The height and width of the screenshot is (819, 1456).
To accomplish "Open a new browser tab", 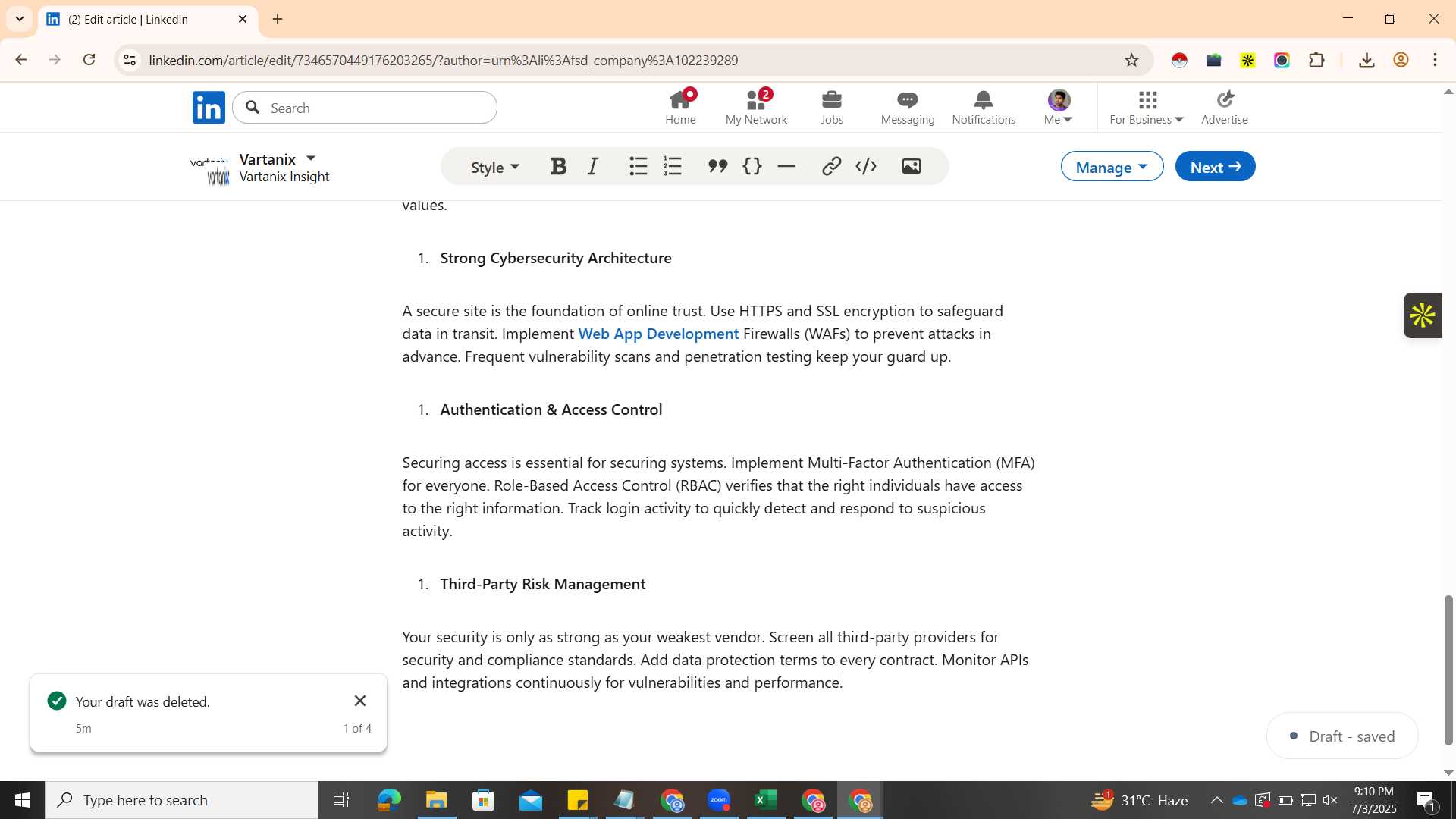I will 278,19.
